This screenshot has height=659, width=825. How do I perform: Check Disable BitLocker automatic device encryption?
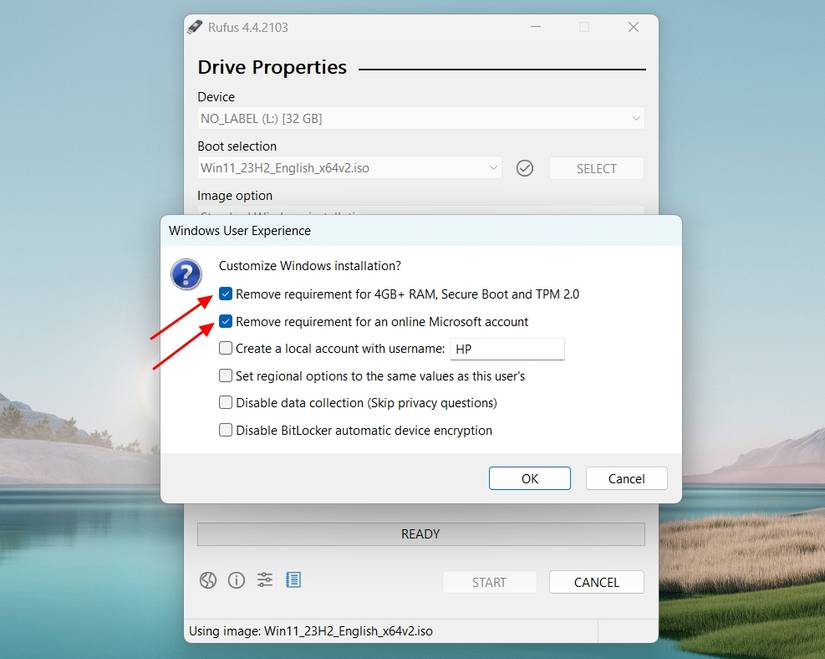[x=226, y=430]
